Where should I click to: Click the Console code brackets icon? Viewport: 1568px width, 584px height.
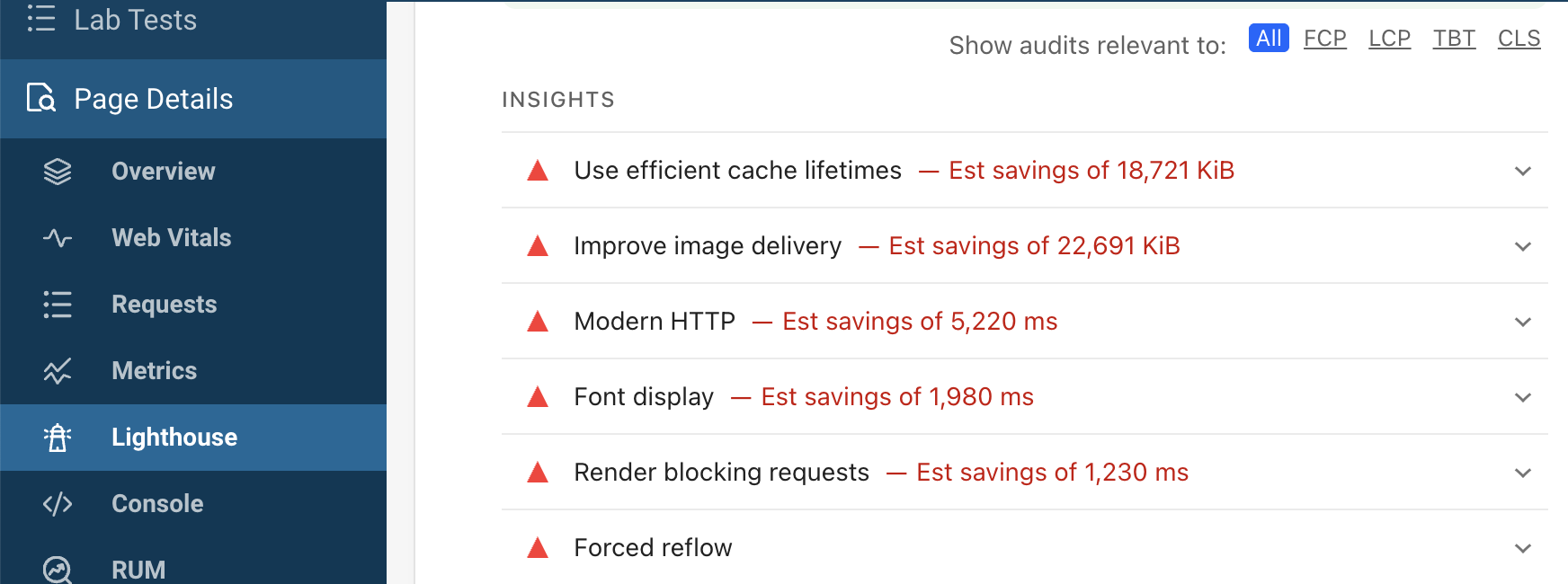(x=58, y=504)
